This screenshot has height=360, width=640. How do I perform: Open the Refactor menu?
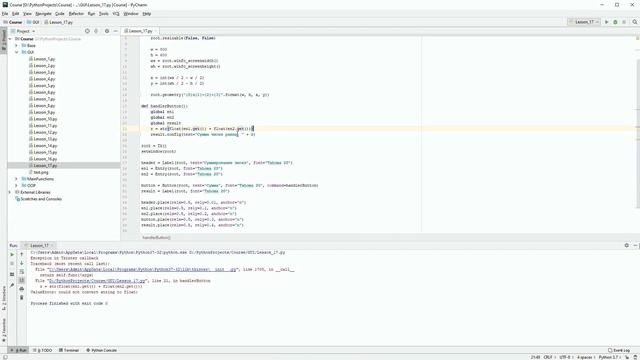tap(76, 13)
